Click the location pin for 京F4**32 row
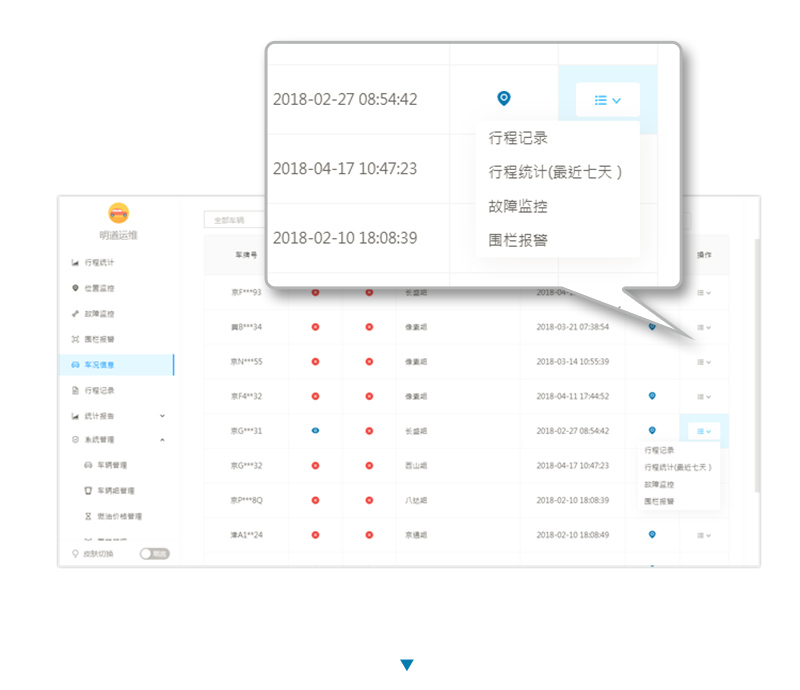800x690 pixels. [x=652, y=396]
